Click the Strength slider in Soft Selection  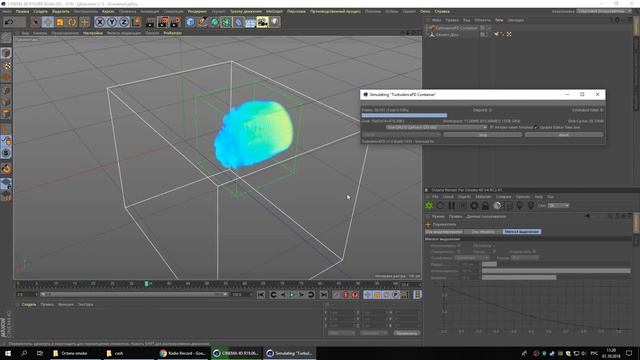point(556,271)
